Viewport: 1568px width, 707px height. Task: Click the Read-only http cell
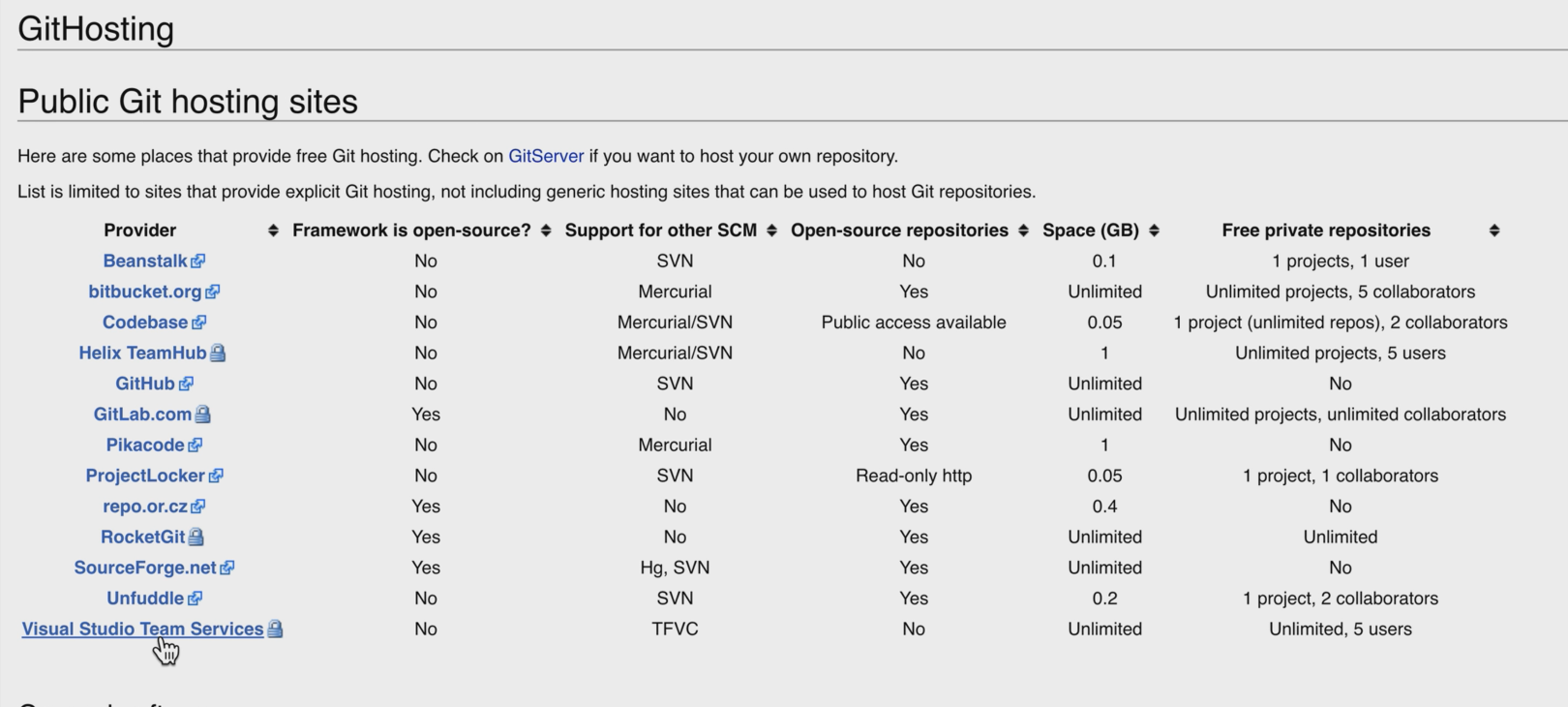914,476
